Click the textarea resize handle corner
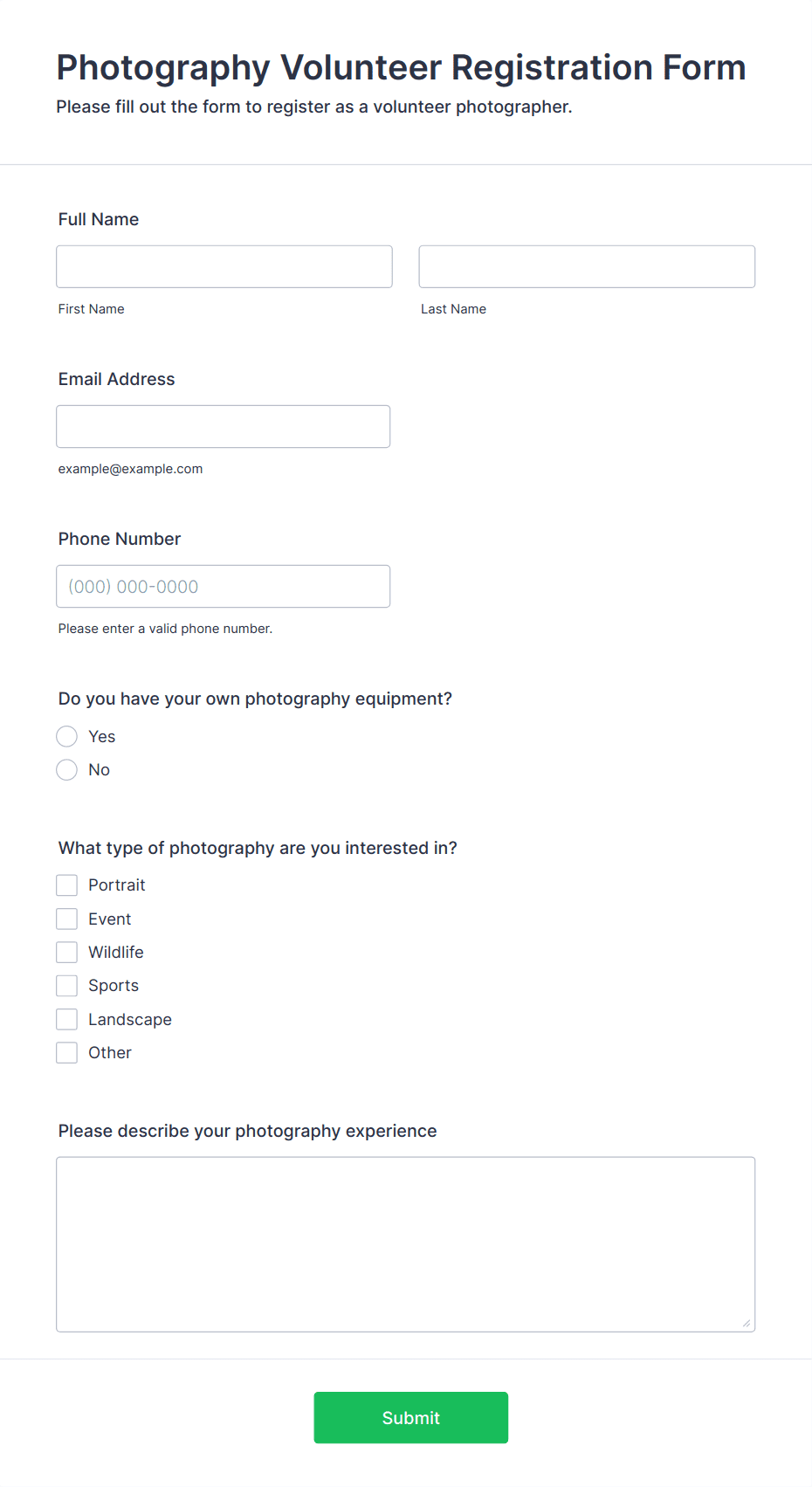This screenshot has height=1487, width=812. point(747,1324)
